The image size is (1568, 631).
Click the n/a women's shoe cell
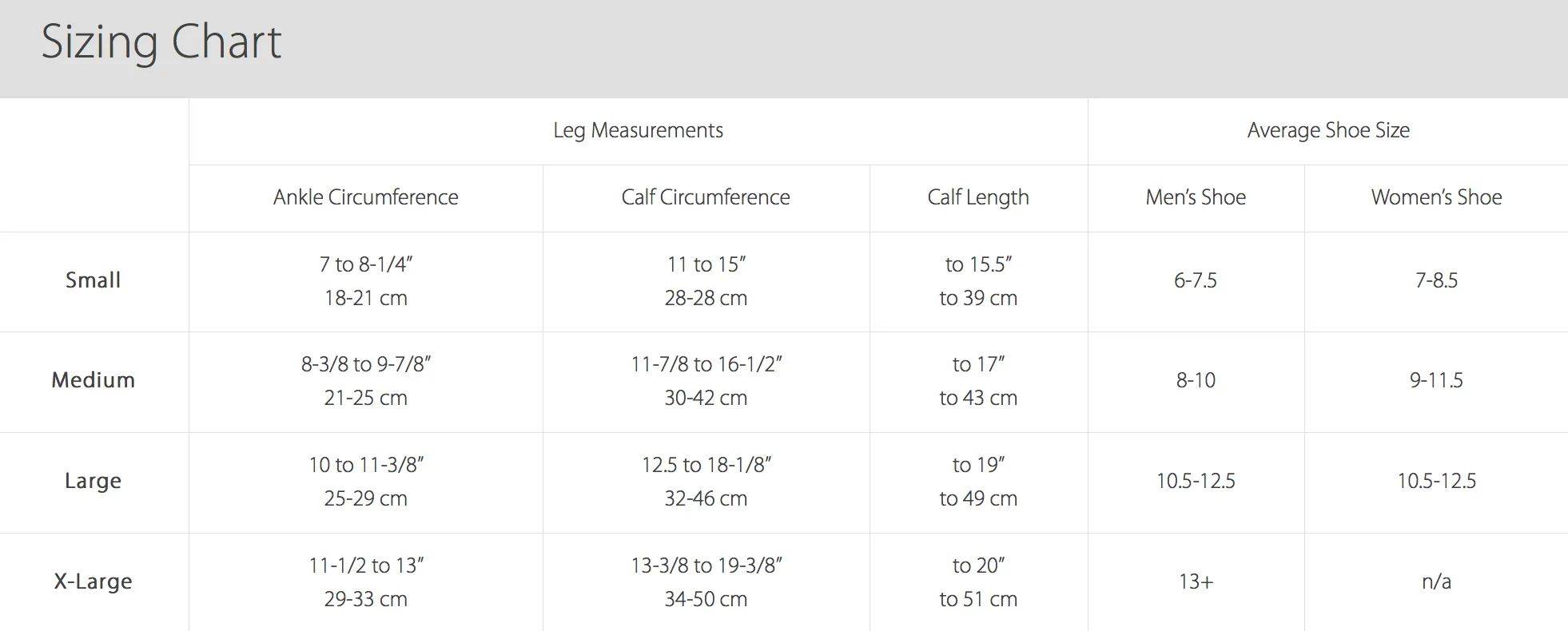click(1435, 581)
